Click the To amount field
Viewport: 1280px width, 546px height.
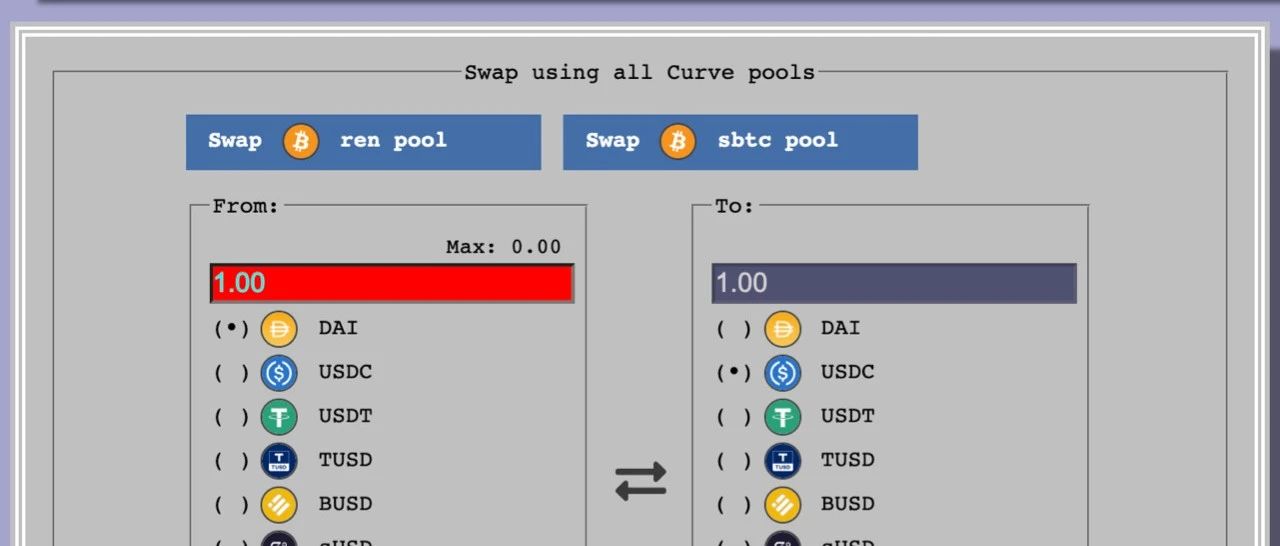(x=894, y=283)
